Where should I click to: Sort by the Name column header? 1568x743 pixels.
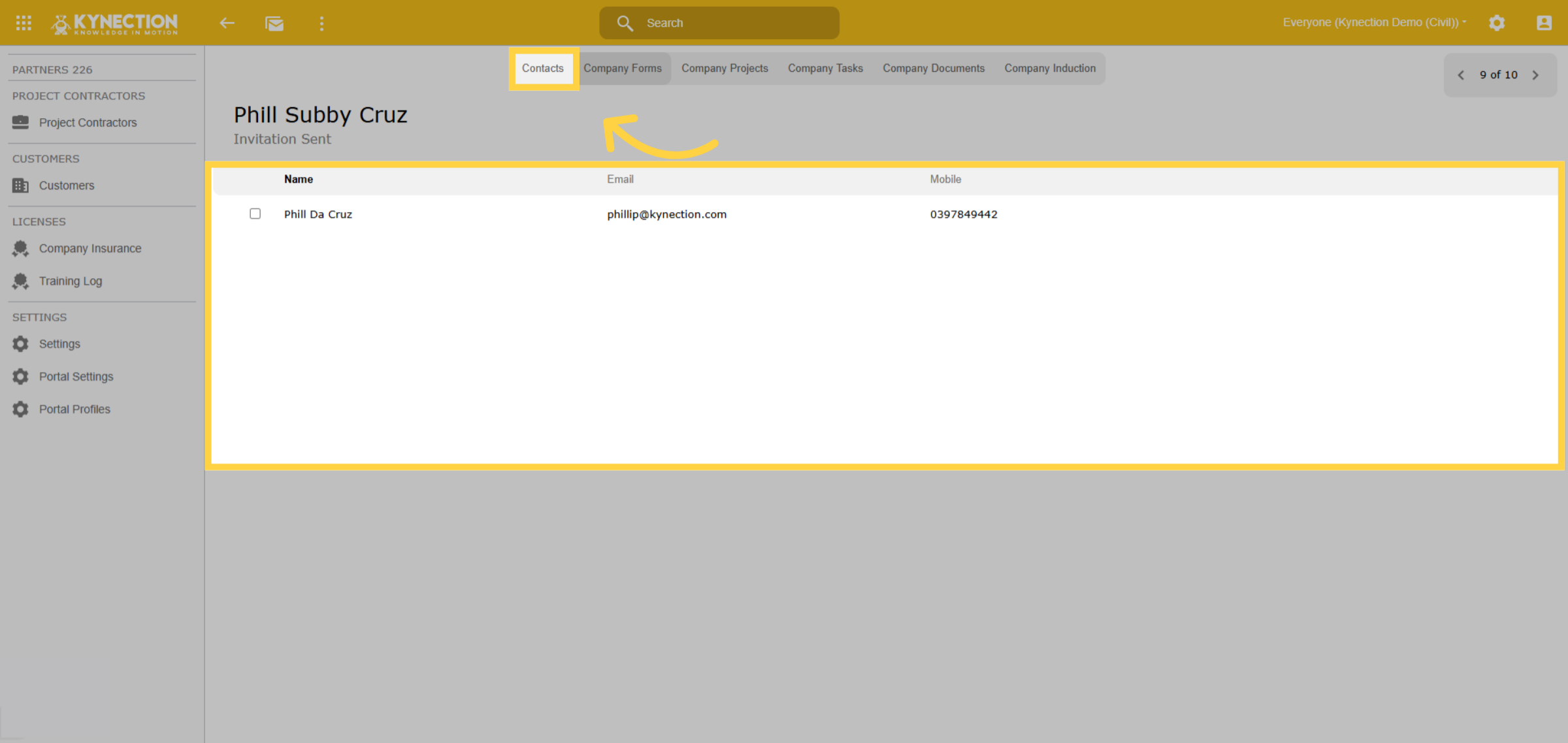299,179
